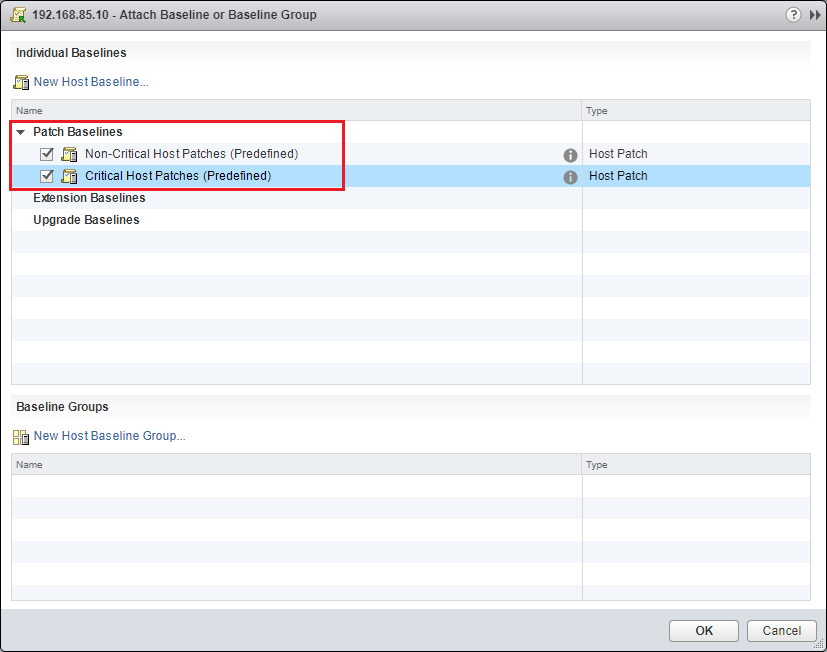Click Host Patch type cell for Non-Critical row
This screenshot has height=652, width=827.
(x=696, y=154)
